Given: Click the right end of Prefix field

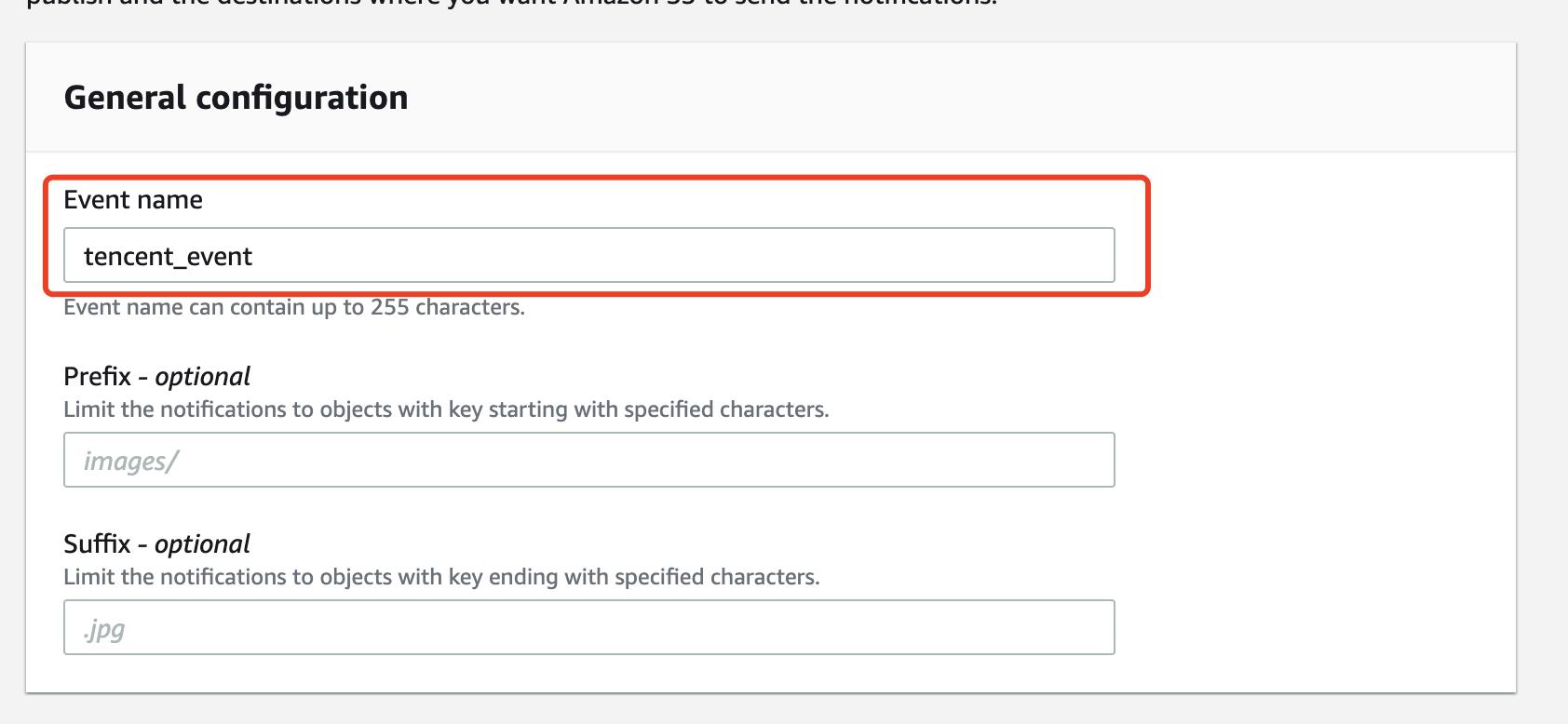Looking at the screenshot, I should (1089, 460).
